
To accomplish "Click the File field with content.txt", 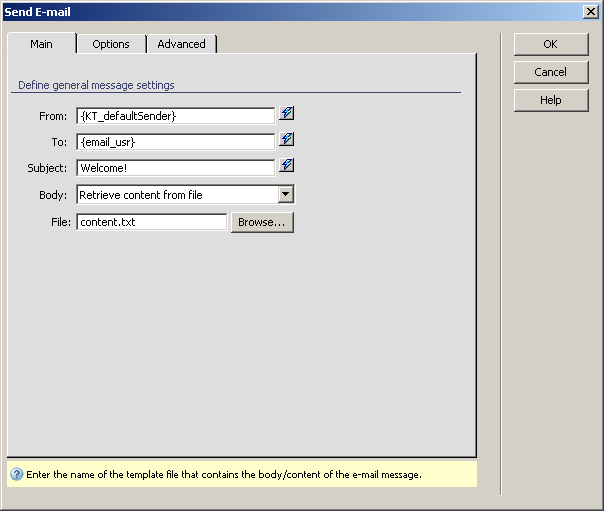I will coord(152,222).
